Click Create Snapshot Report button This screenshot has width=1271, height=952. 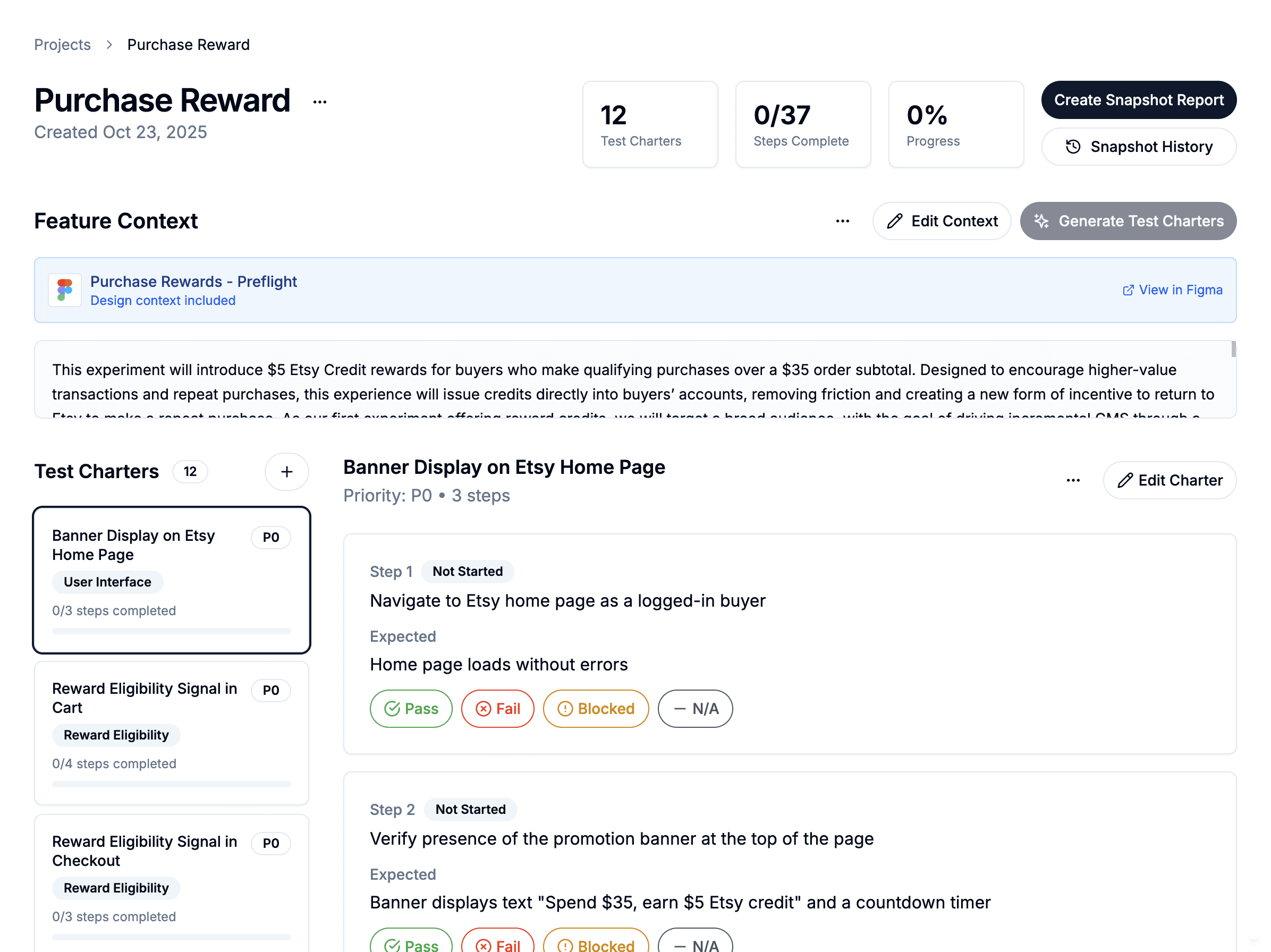(x=1138, y=100)
